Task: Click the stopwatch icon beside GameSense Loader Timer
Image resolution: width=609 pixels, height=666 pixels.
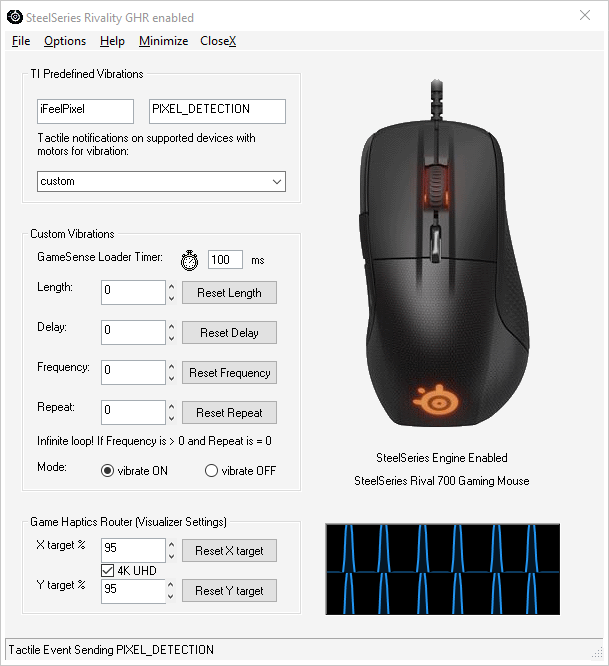Action: point(189,260)
